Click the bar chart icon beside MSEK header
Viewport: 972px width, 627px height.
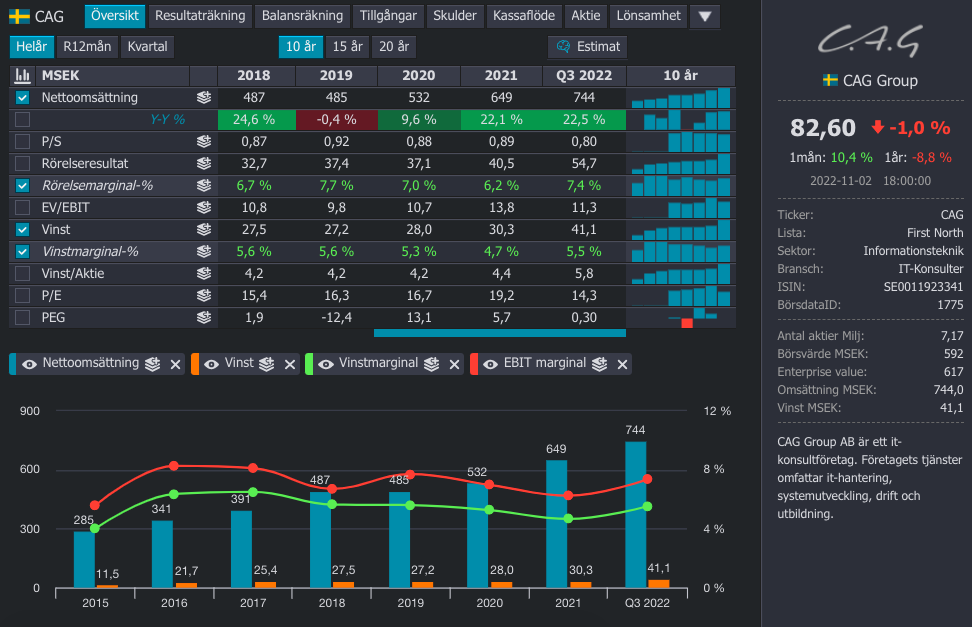22,76
